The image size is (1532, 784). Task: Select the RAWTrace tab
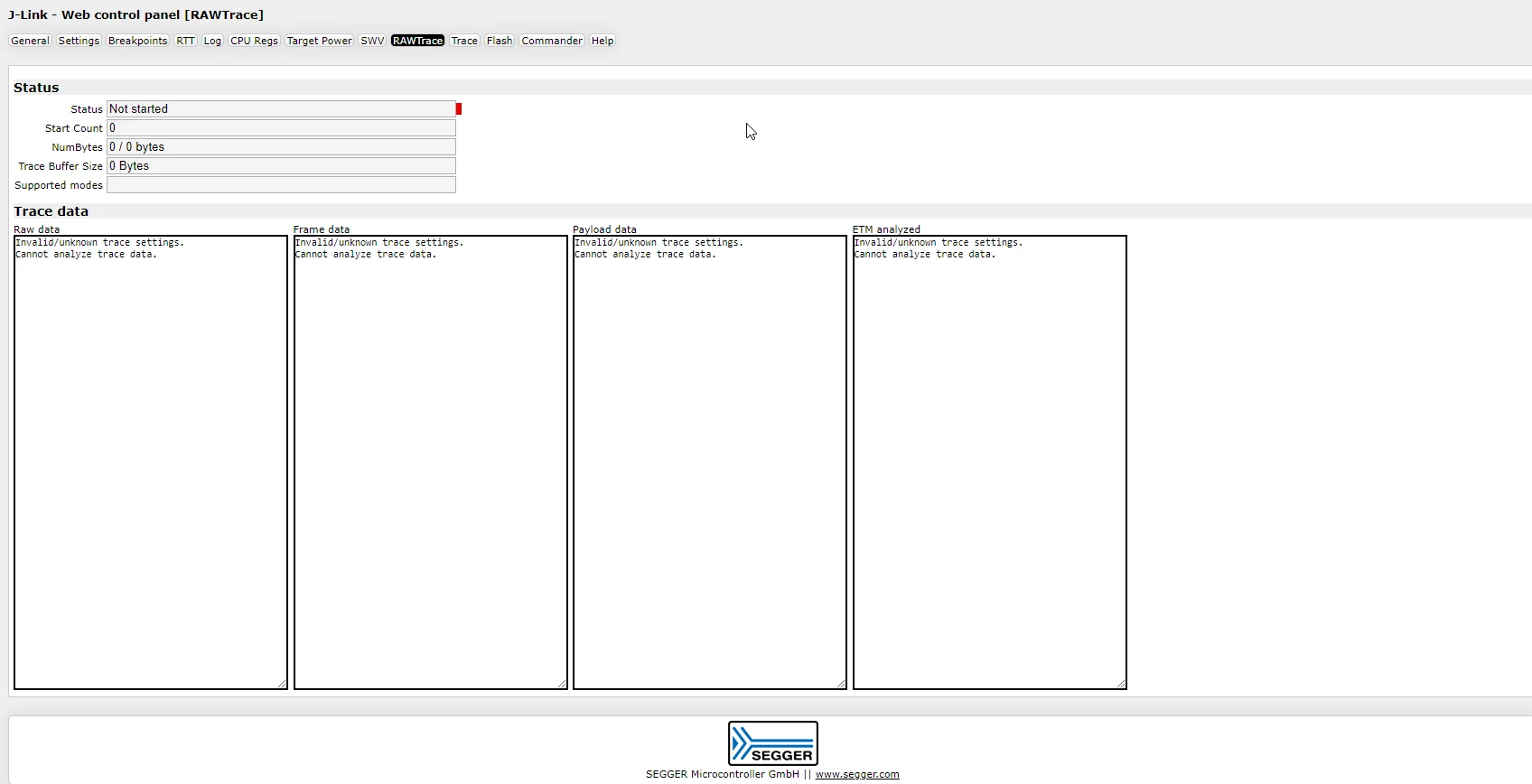(417, 41)
